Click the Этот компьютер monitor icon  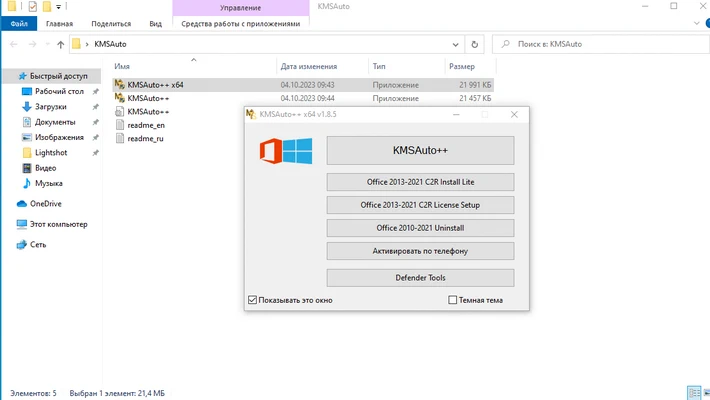coord(21,224)
